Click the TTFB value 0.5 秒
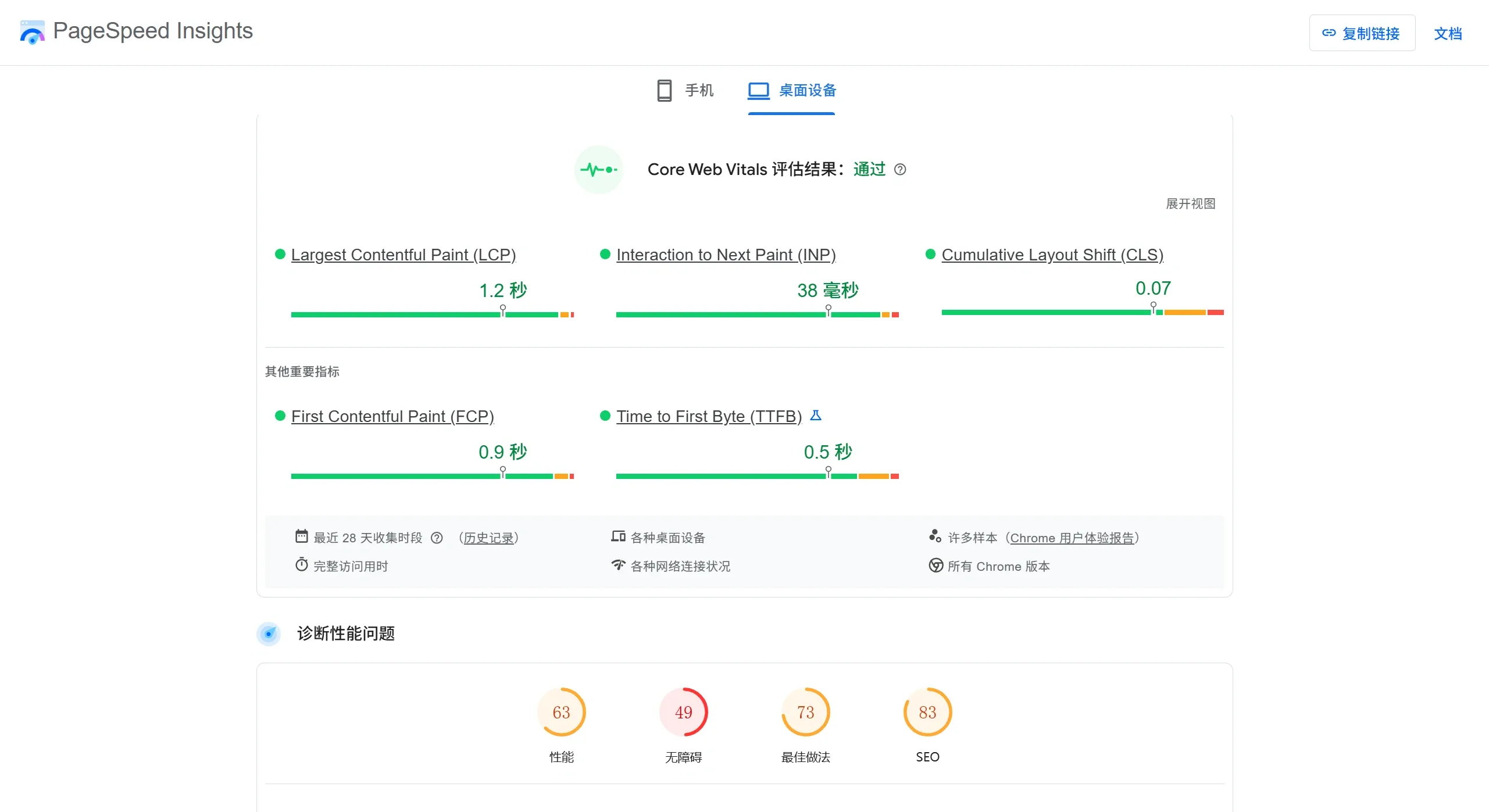This screenshot has width=1489, height=812. click(x=828, y=452)
